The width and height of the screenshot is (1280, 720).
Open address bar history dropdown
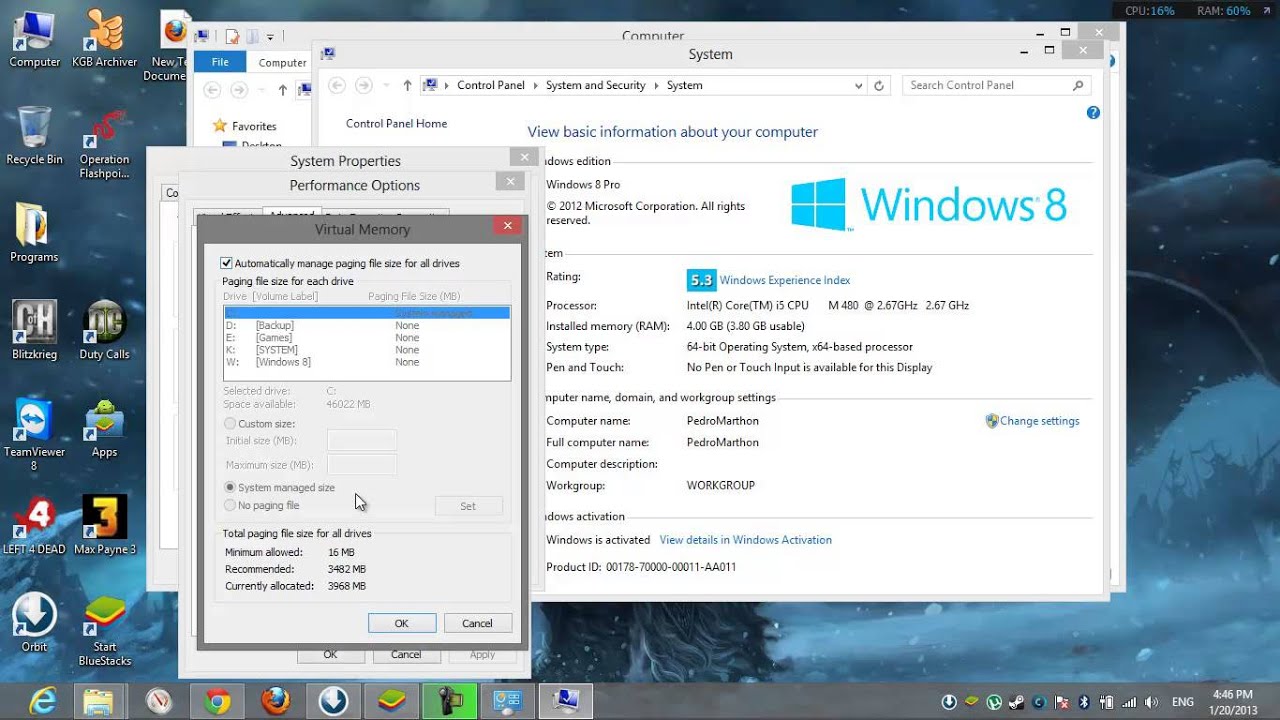coord(858,86)
